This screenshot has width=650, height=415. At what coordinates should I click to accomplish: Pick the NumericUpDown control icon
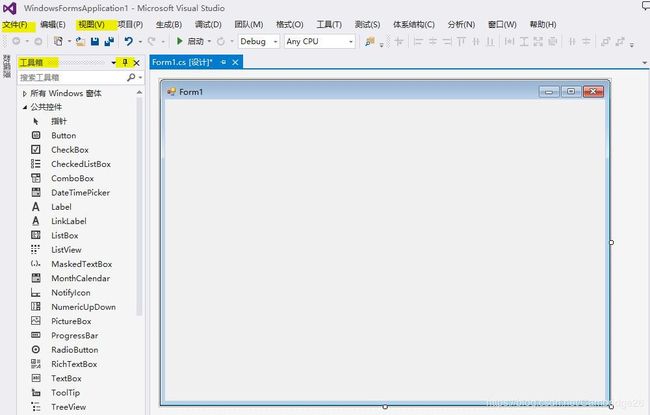[x=36, y=307]
